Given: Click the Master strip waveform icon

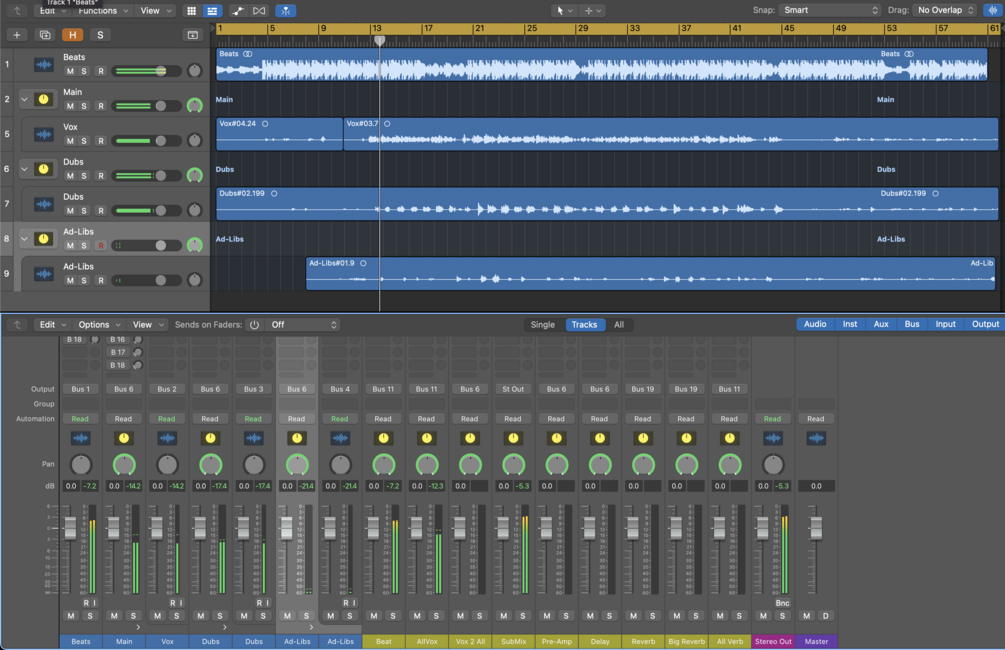Looking at the screenshot, I should click(x=816, y=438).
